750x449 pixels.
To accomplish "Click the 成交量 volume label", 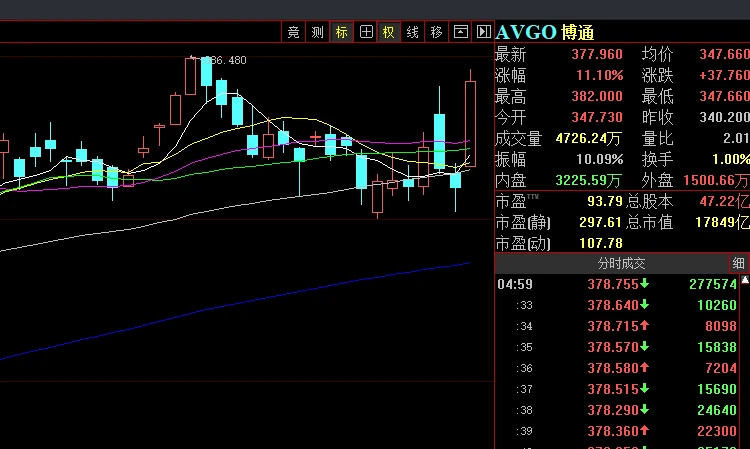I will coord(518,138).
